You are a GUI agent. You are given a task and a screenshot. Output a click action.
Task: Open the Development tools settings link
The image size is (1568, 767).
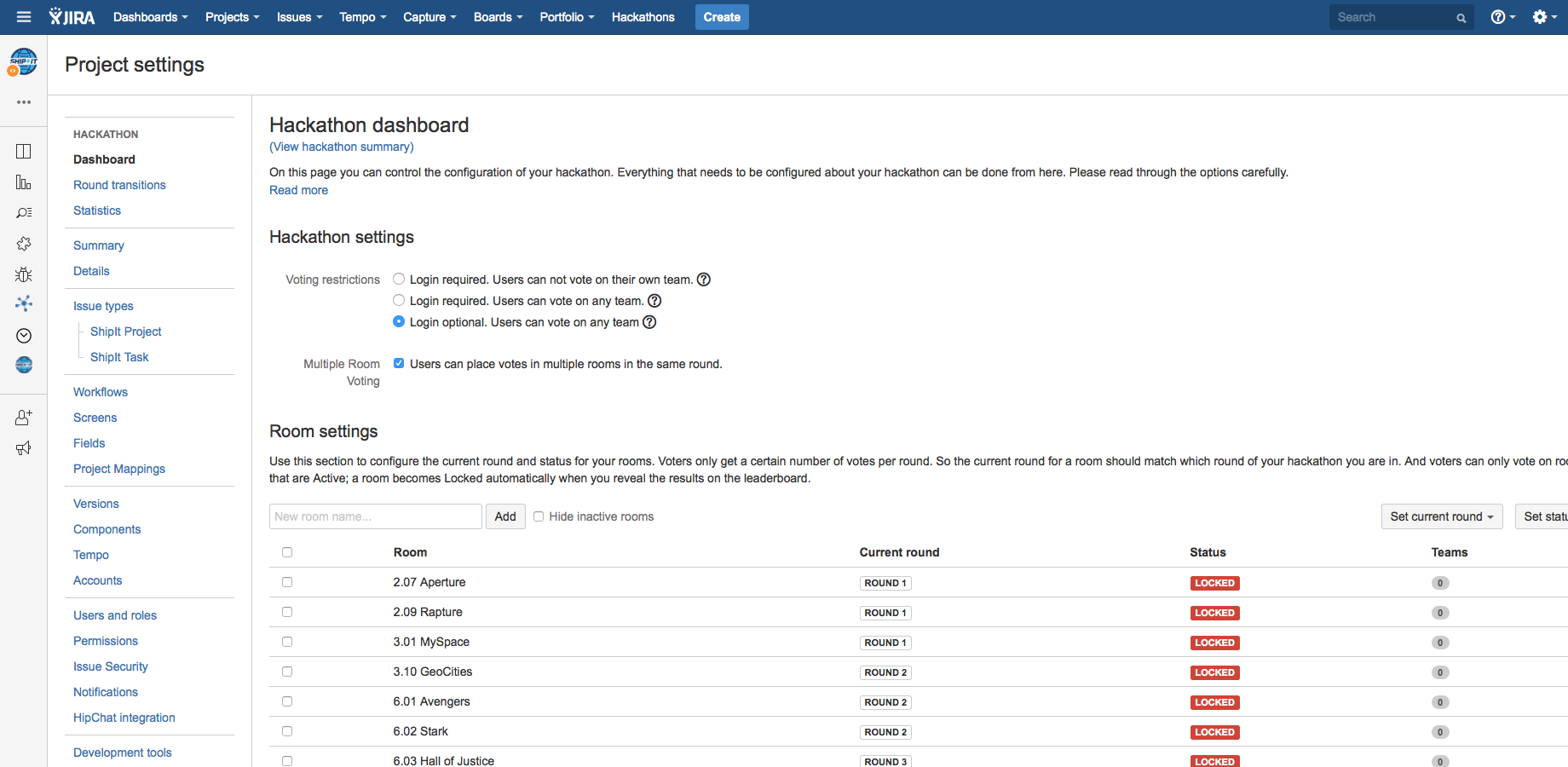click(x=123, y=753)
